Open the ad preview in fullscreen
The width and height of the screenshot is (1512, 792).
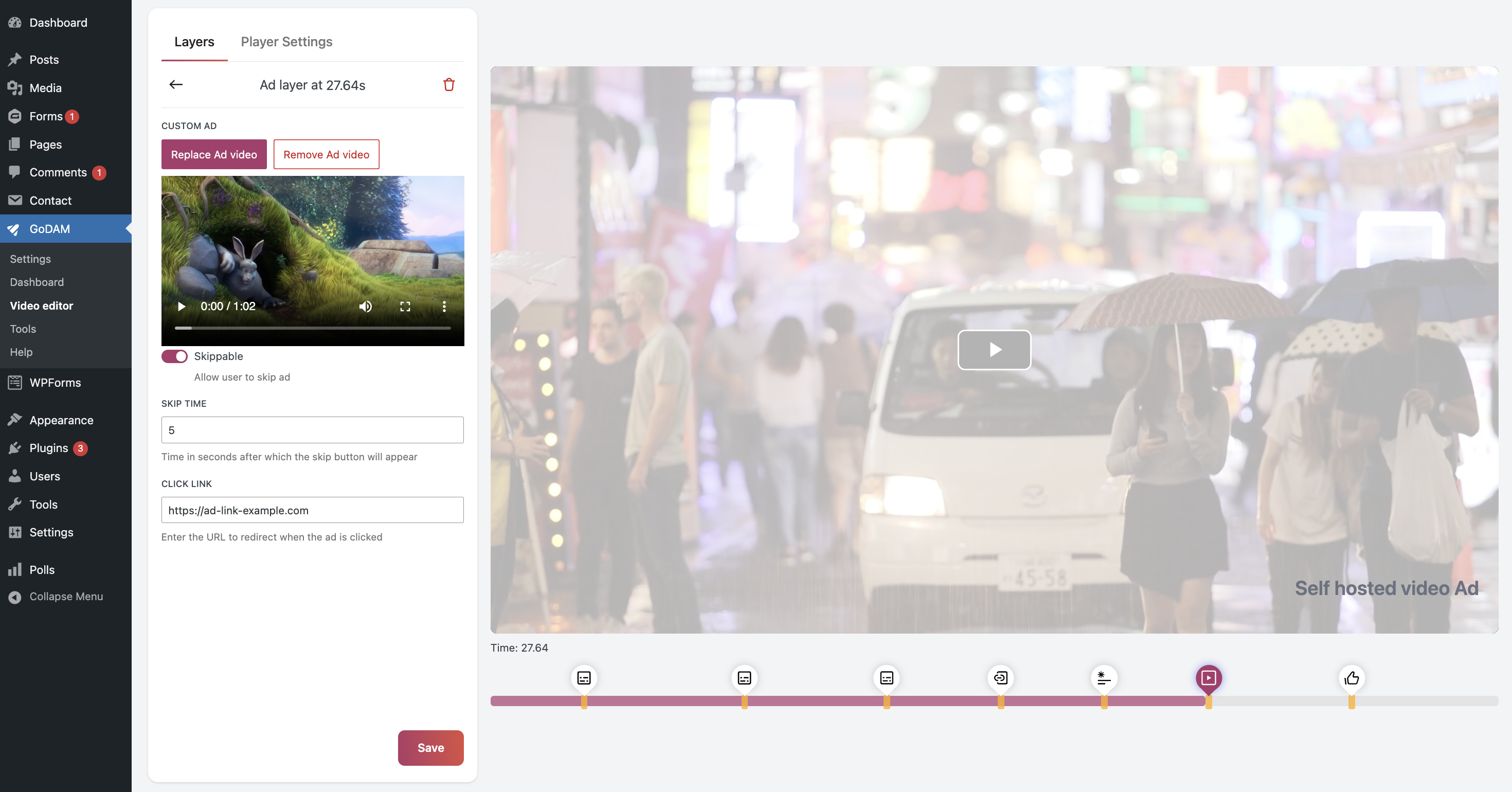point(405,306)
